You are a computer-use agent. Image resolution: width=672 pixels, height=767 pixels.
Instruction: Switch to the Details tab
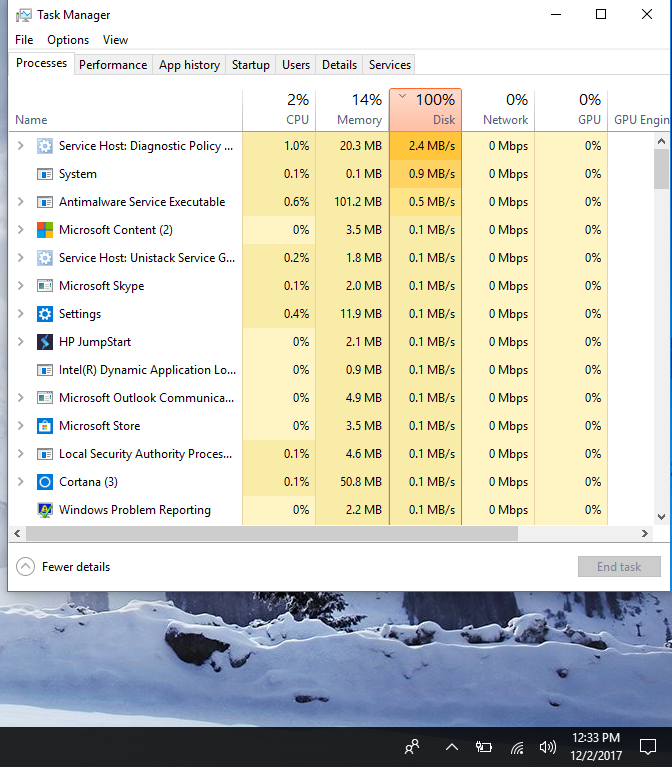point(339,65)
